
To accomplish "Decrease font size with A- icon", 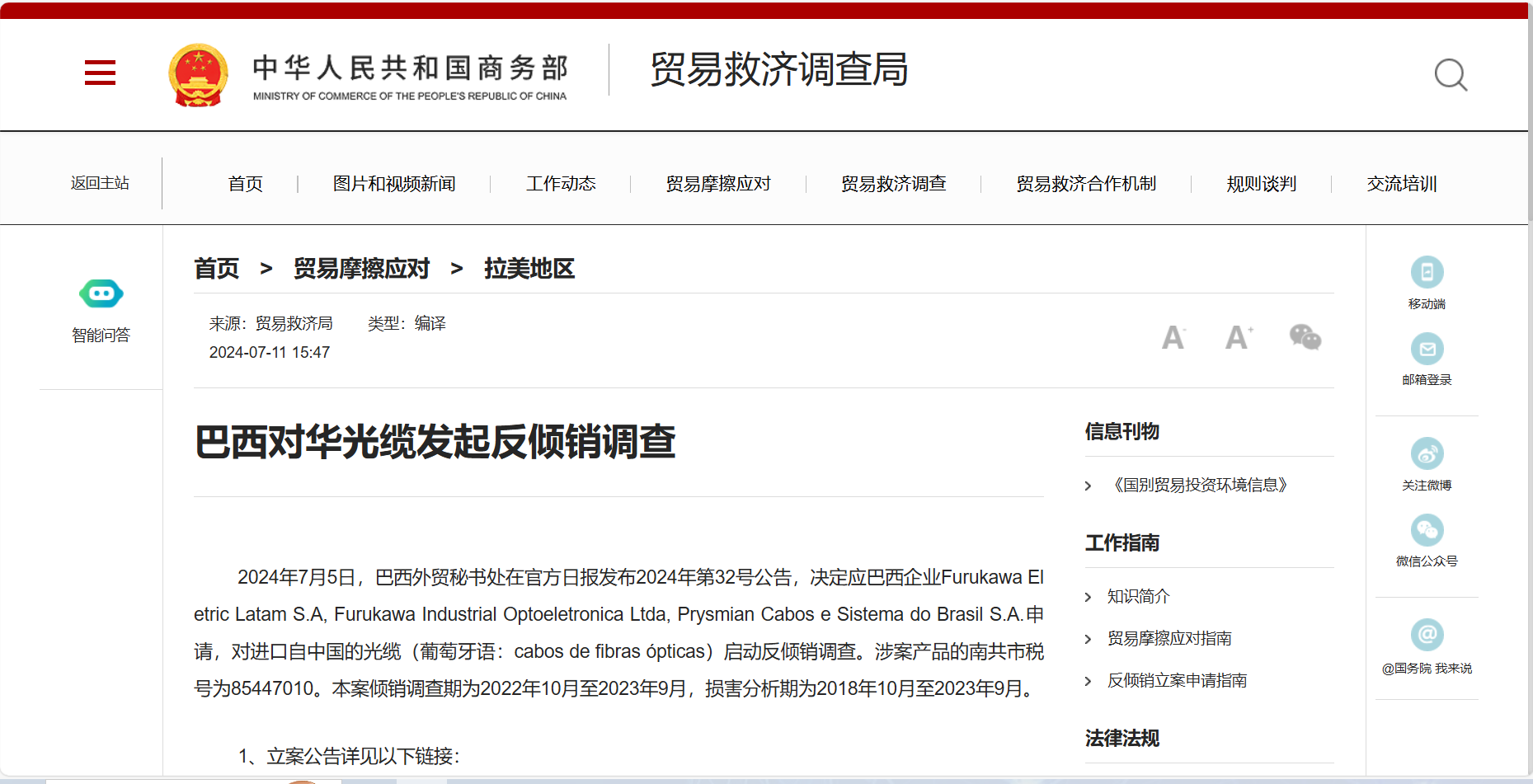I will [1173, 337].
